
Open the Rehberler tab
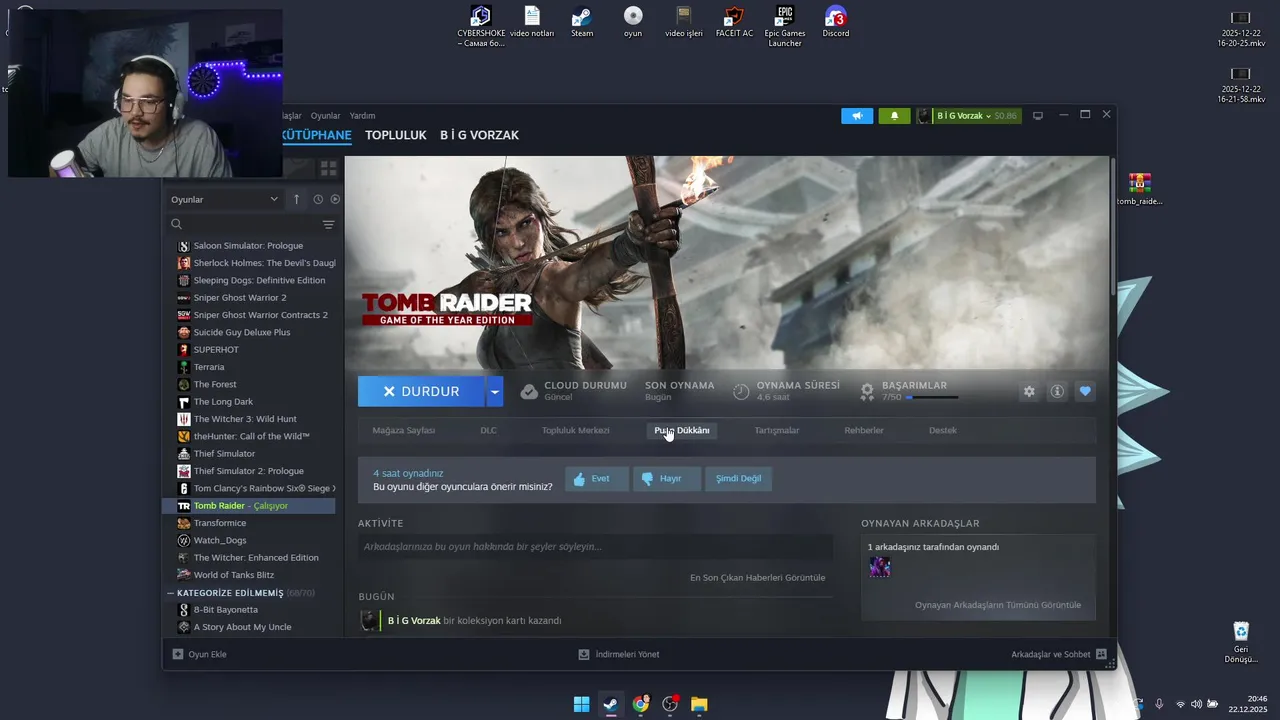864,430
